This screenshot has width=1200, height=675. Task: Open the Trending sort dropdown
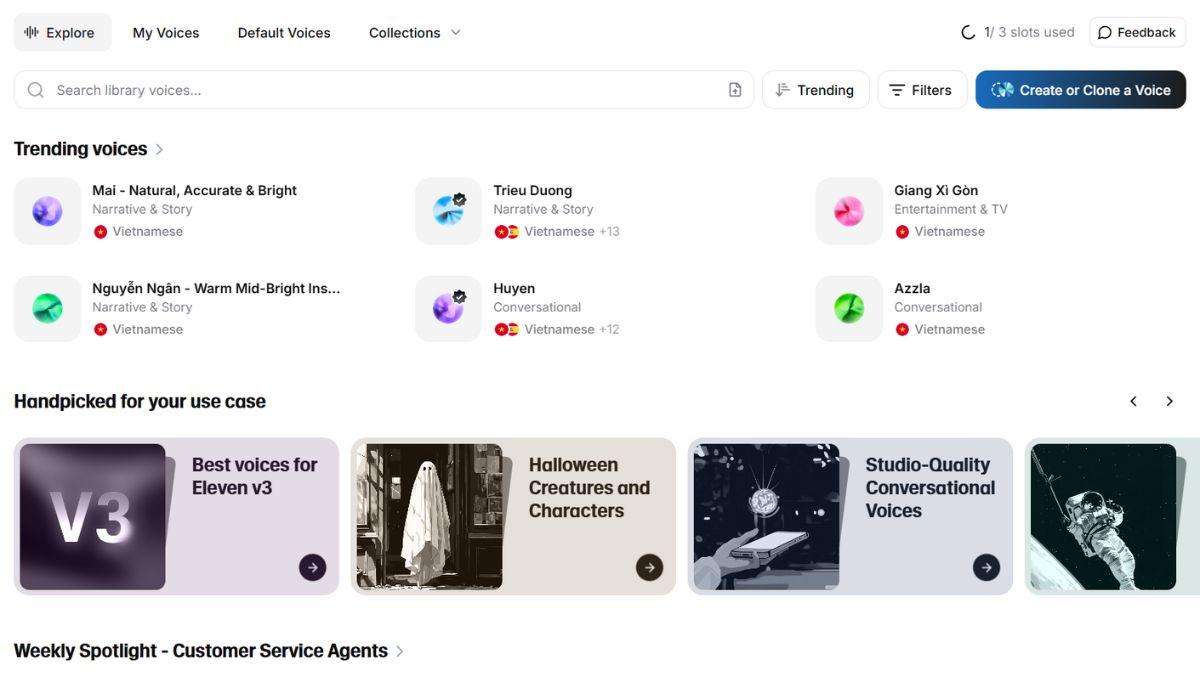point(815,90)
